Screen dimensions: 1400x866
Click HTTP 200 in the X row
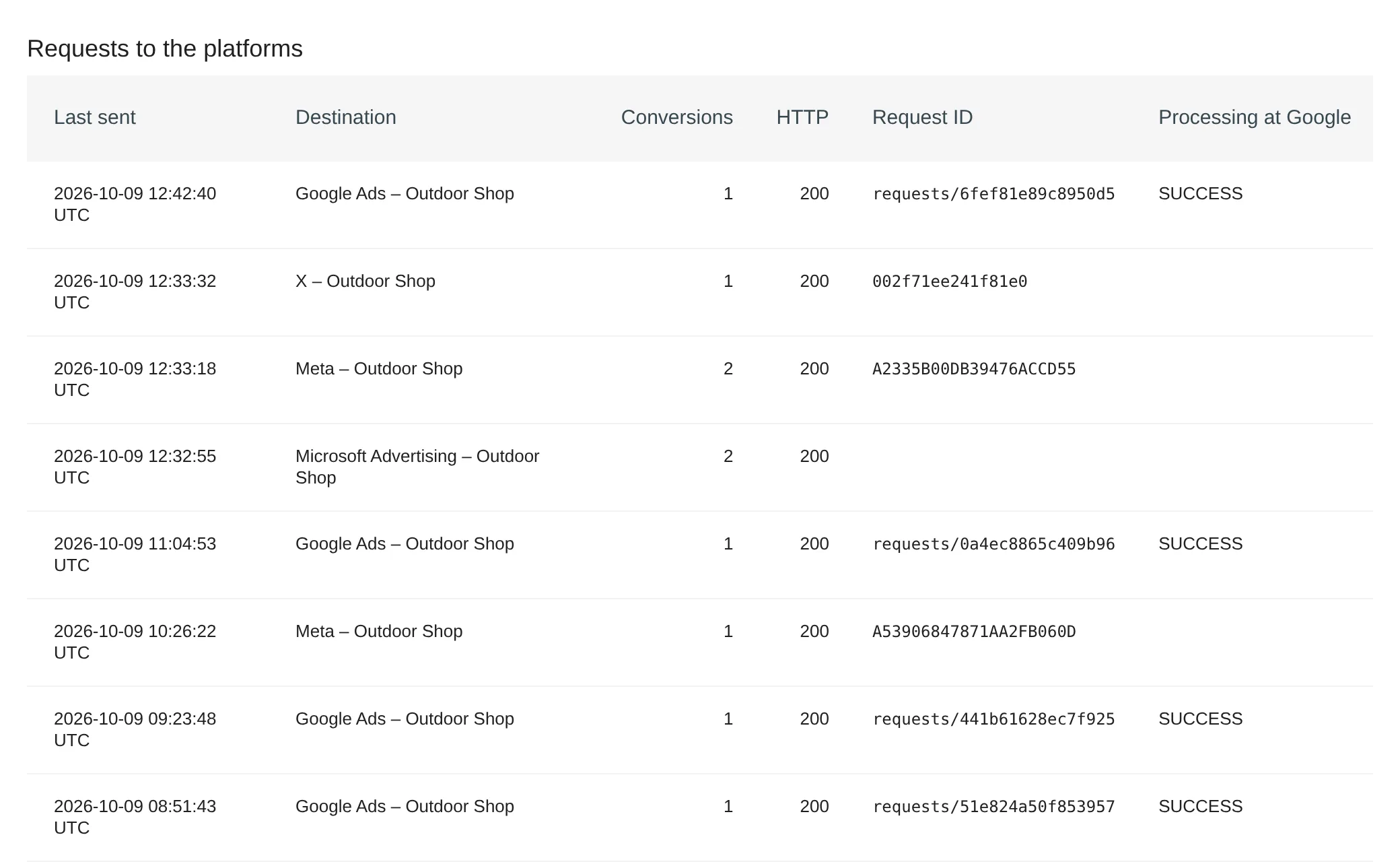(x=814, y=281)
